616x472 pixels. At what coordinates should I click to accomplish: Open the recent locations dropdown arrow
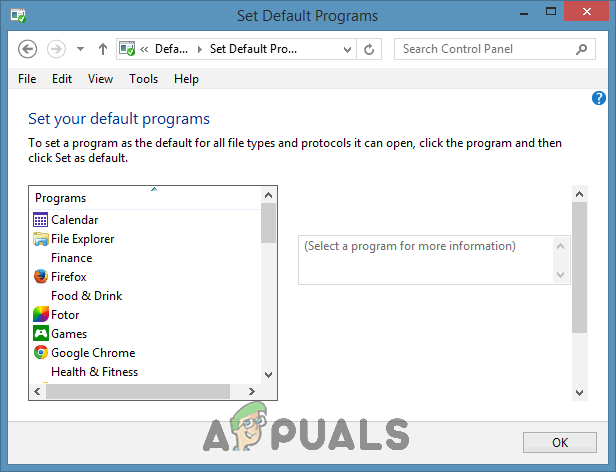(x=80, y=49)
